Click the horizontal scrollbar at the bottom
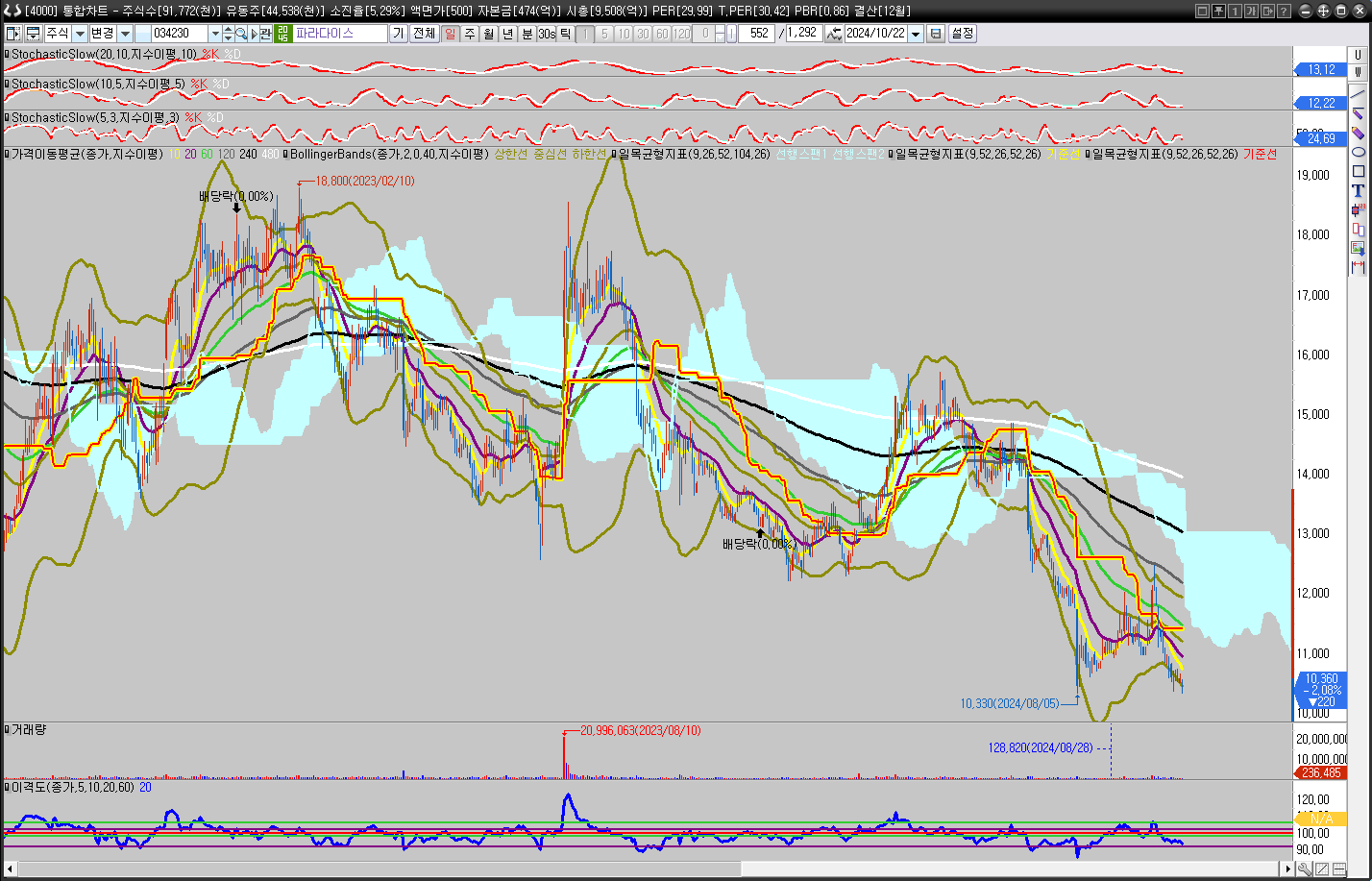 (x=649, y=869)
